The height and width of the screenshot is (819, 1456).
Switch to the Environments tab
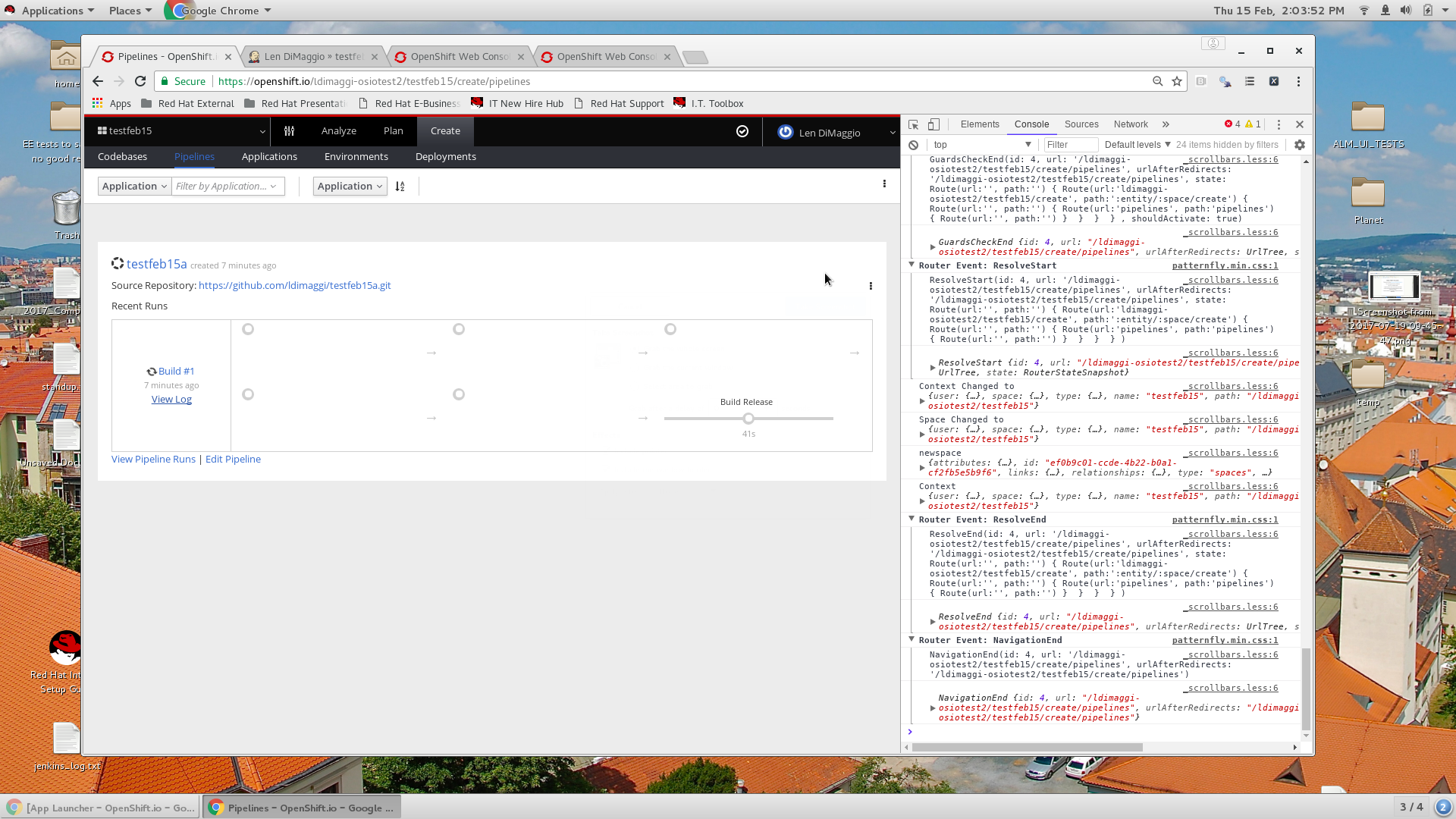(x=356, y=157)
